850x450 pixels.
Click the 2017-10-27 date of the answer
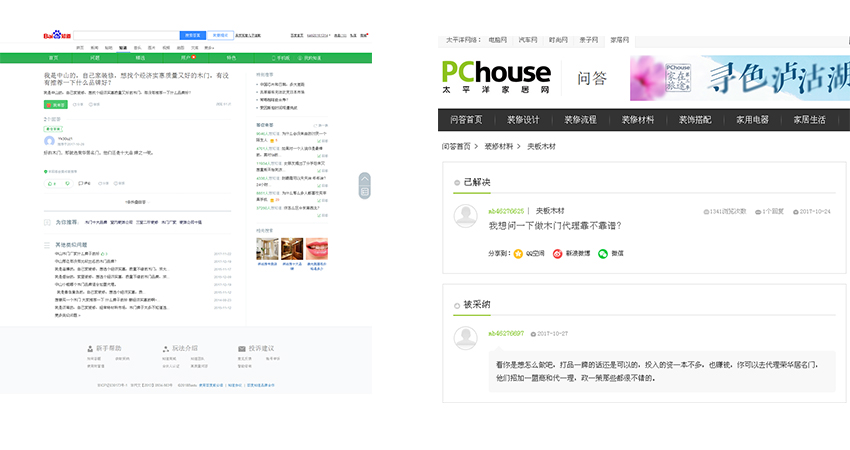(x=550, y=333)
